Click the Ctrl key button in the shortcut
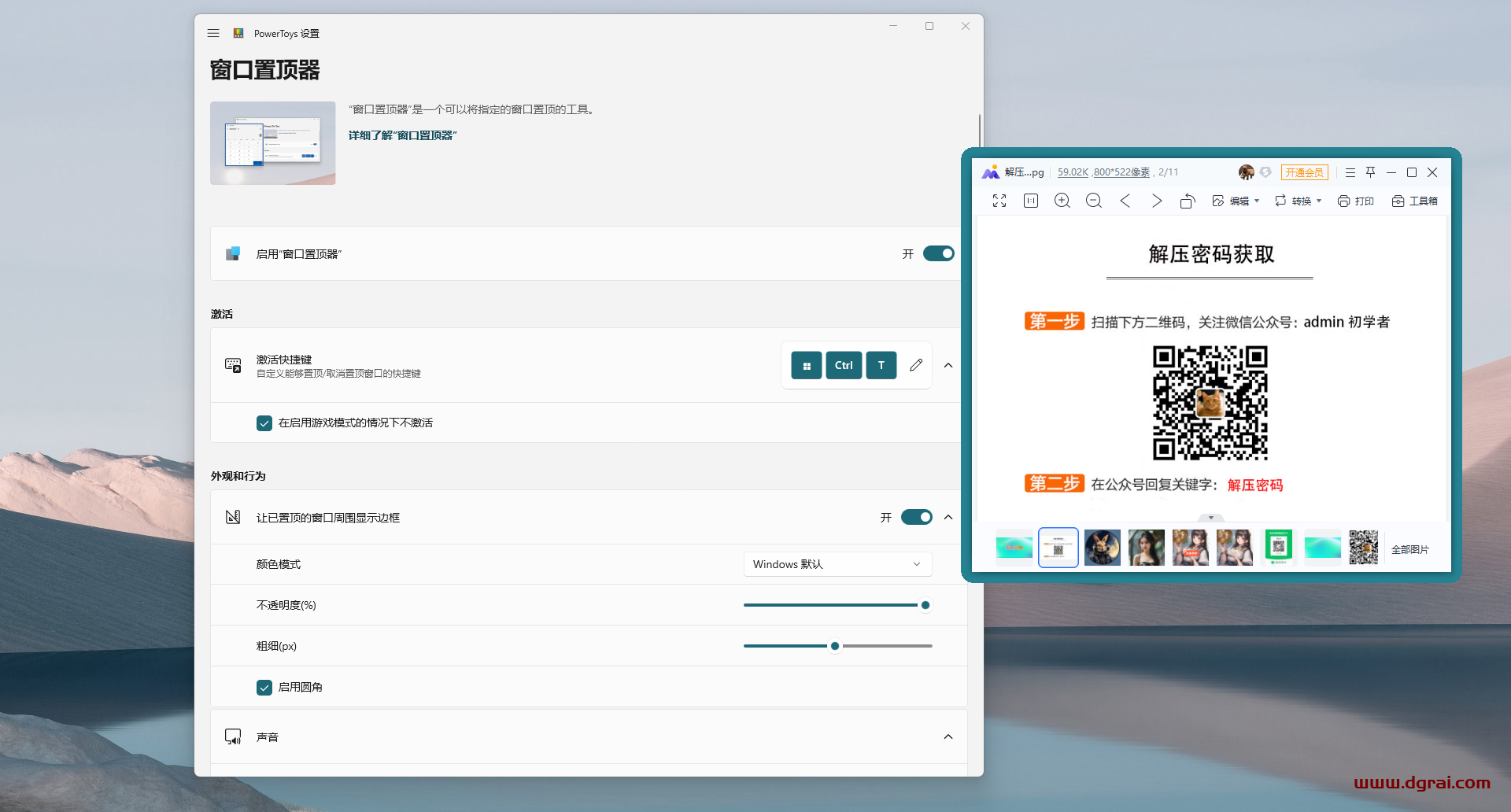1511x812 pixels. pyautogui.click(x=844, y=365)
